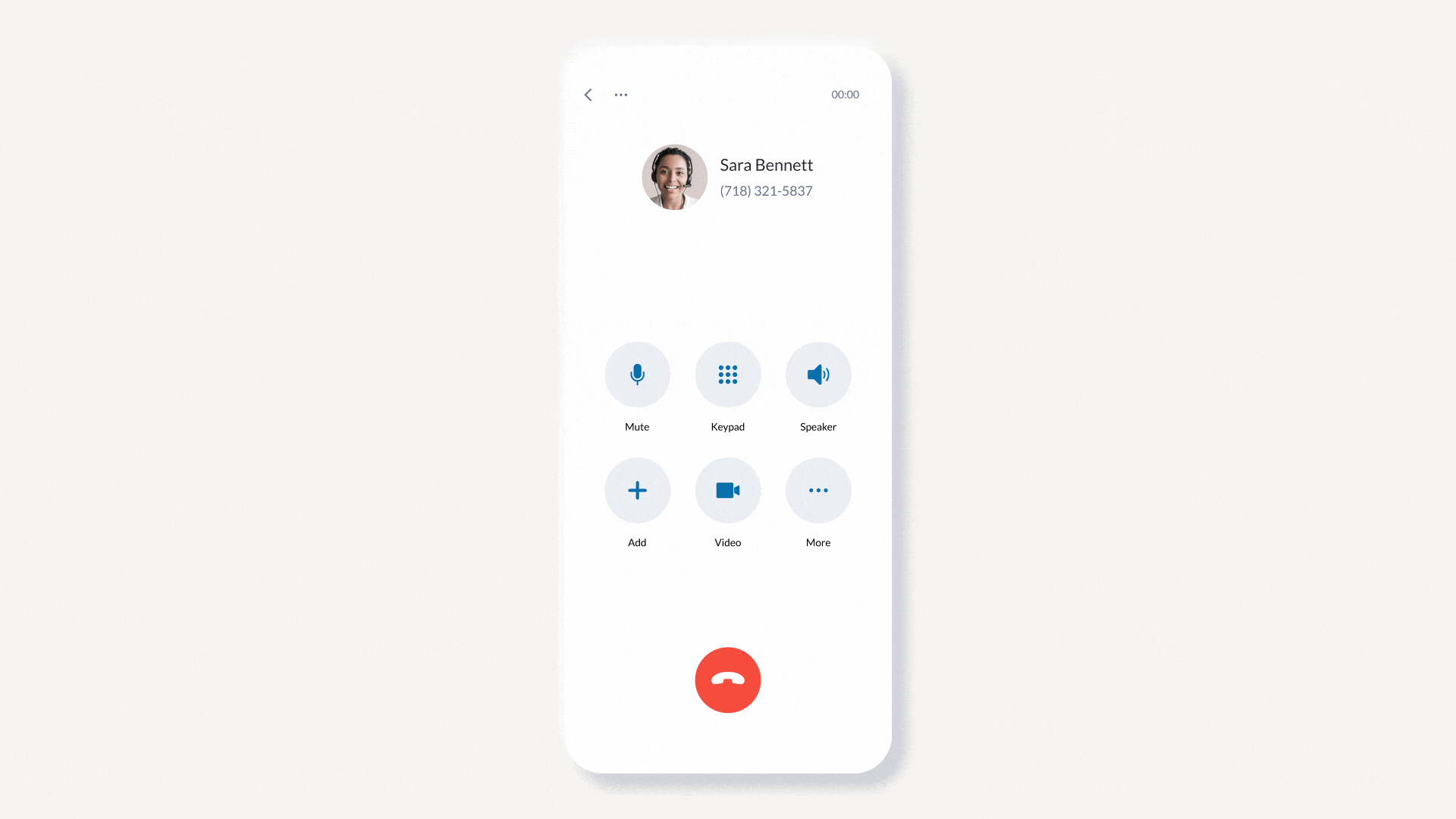
Task: End the active call now
Action: pyautogui.click(x=728, y=680)
